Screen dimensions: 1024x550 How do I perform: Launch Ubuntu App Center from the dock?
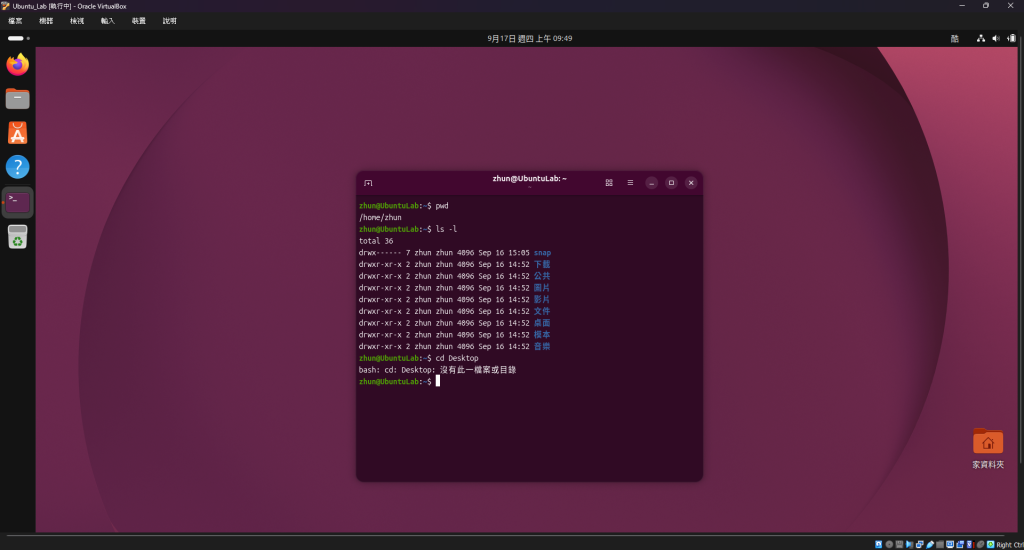[18, 133]
